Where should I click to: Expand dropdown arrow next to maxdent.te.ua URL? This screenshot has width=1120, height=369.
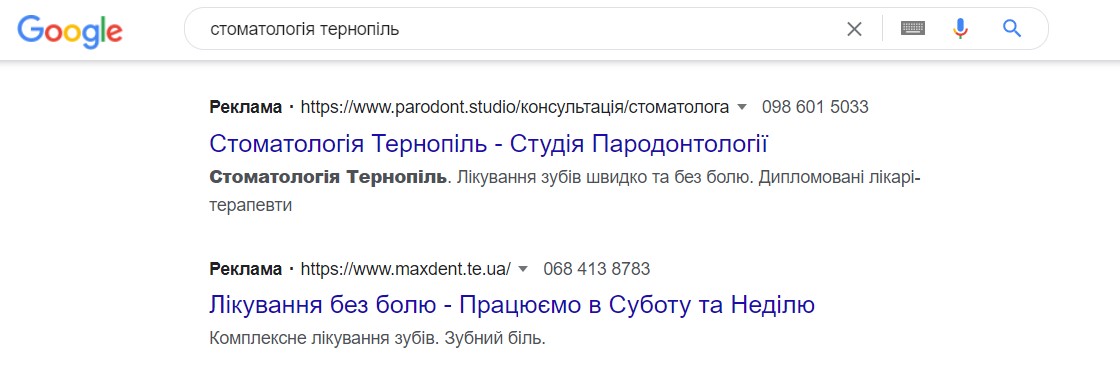(x=523, y=270)
